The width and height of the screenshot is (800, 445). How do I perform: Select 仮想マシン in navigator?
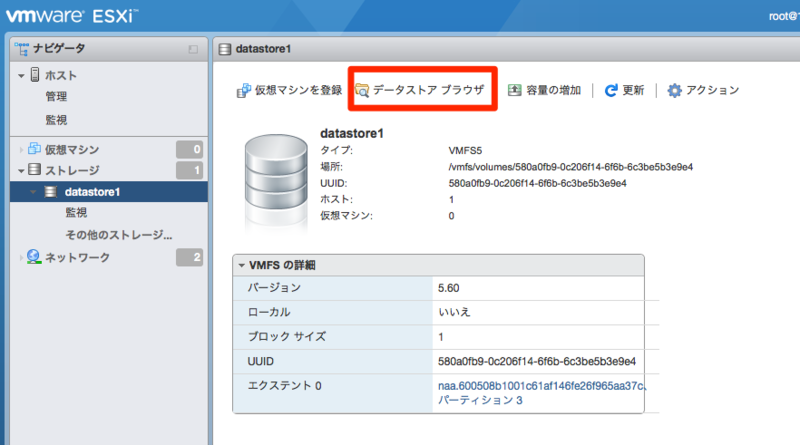click(72, 149)
